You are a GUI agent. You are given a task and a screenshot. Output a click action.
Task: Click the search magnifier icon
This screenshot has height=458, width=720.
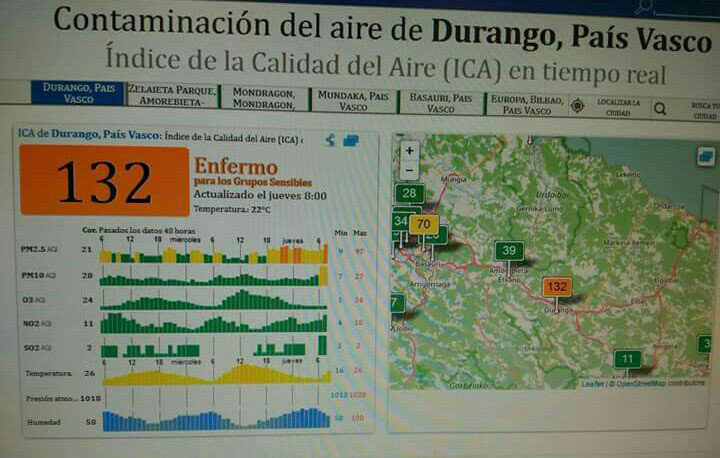click(x=660, y=107)
